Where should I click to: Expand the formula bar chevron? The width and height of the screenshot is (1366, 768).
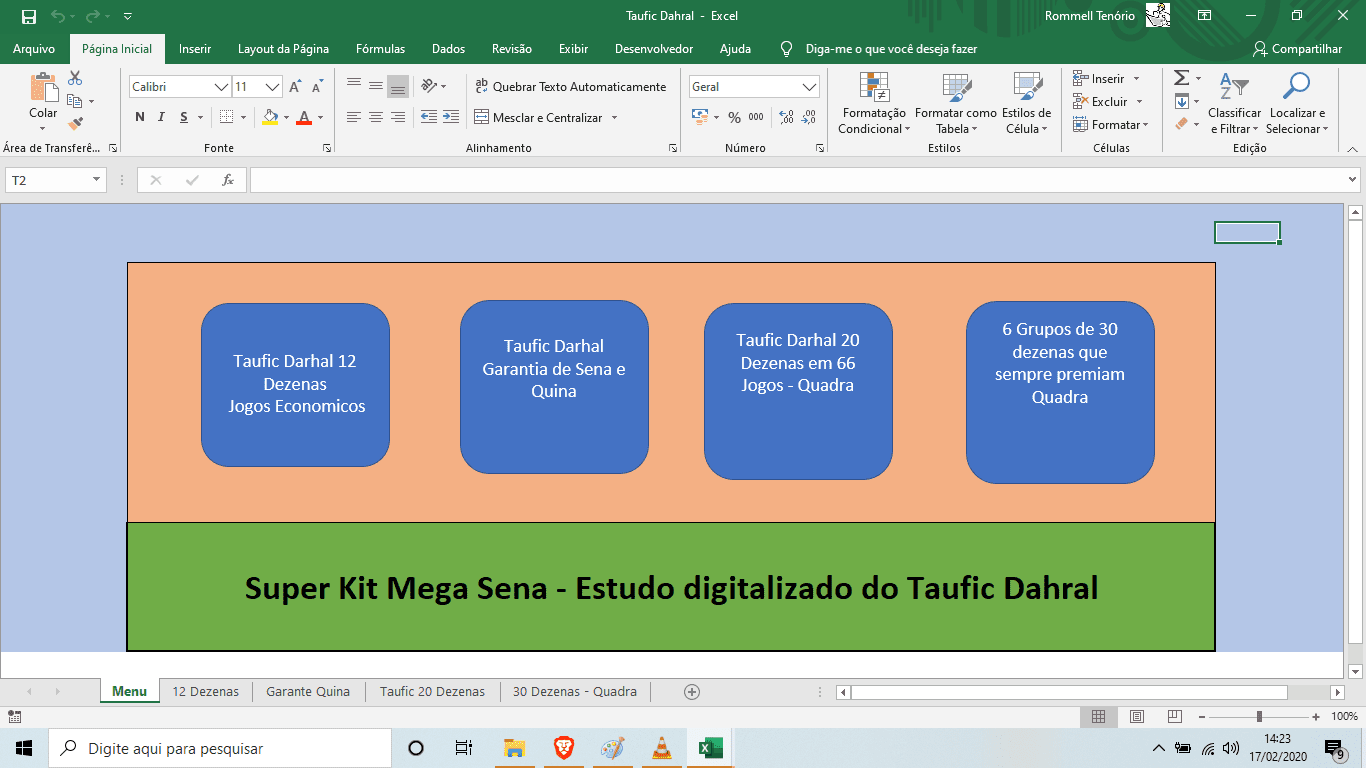point(1353,180)
